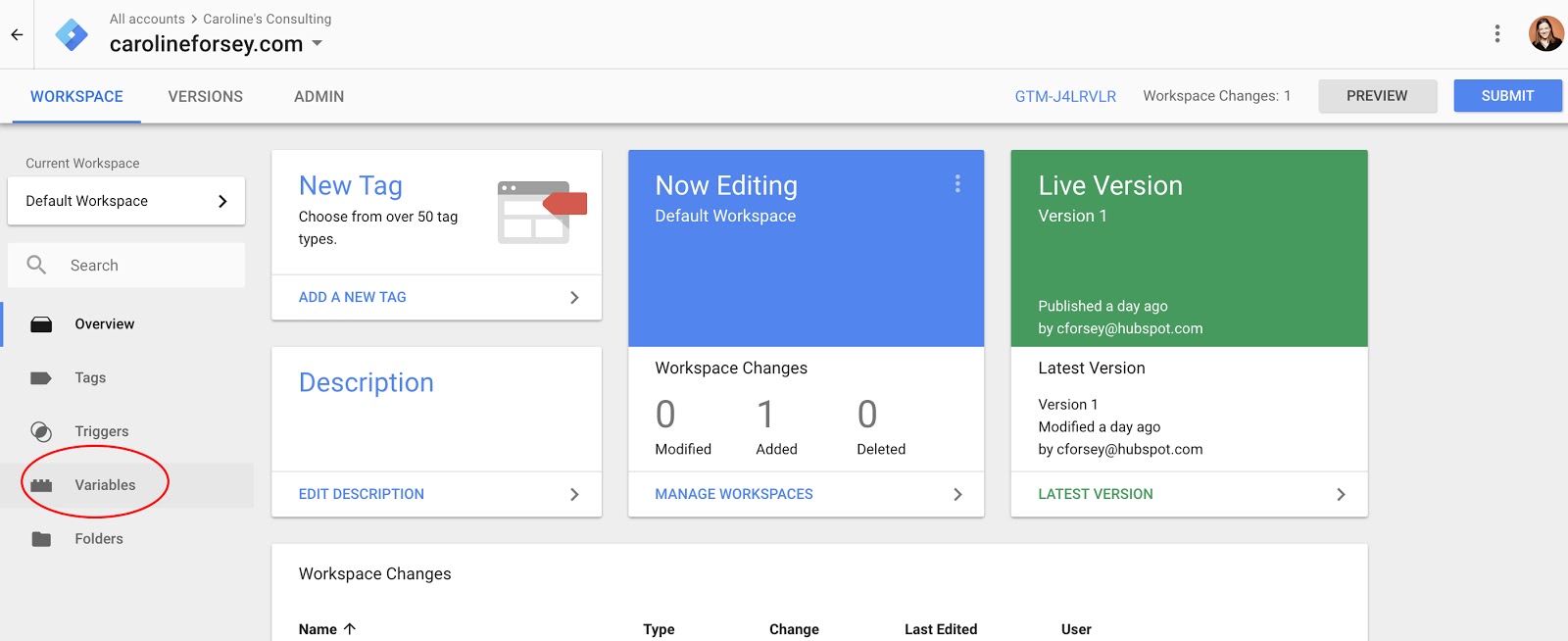
Task: Click the Folders icon in sidebar
Action: pos(41,539)
